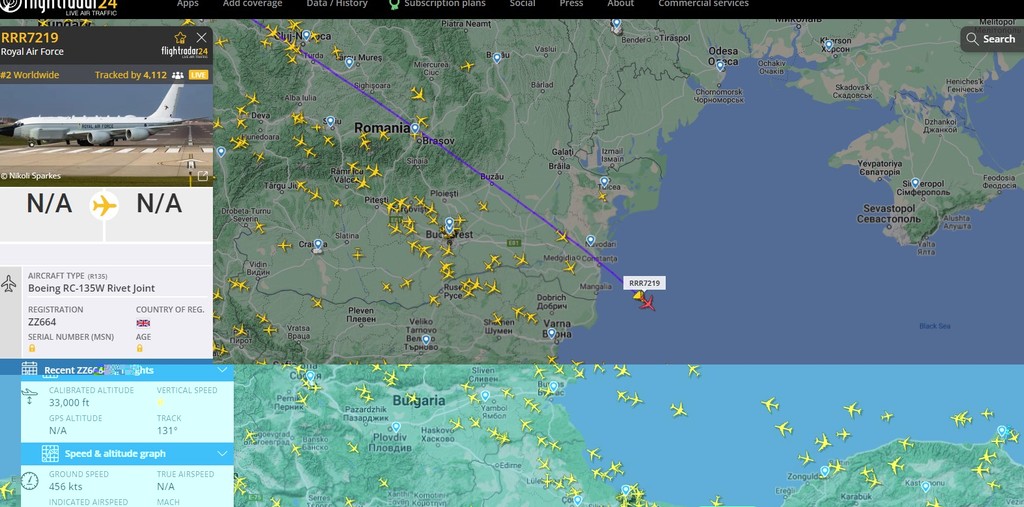Viewport: 1024px width, 507px height.
Task: Click the green Subscription plans badge icon
Action: pos(394,5)
